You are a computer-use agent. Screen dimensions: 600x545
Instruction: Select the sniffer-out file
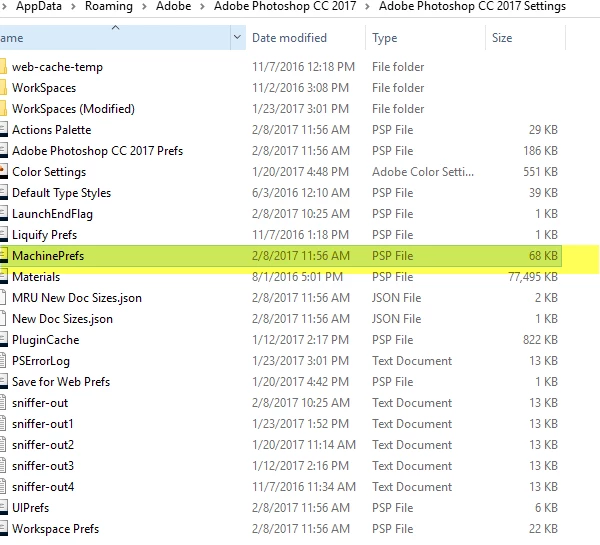(x=40, y=403)
